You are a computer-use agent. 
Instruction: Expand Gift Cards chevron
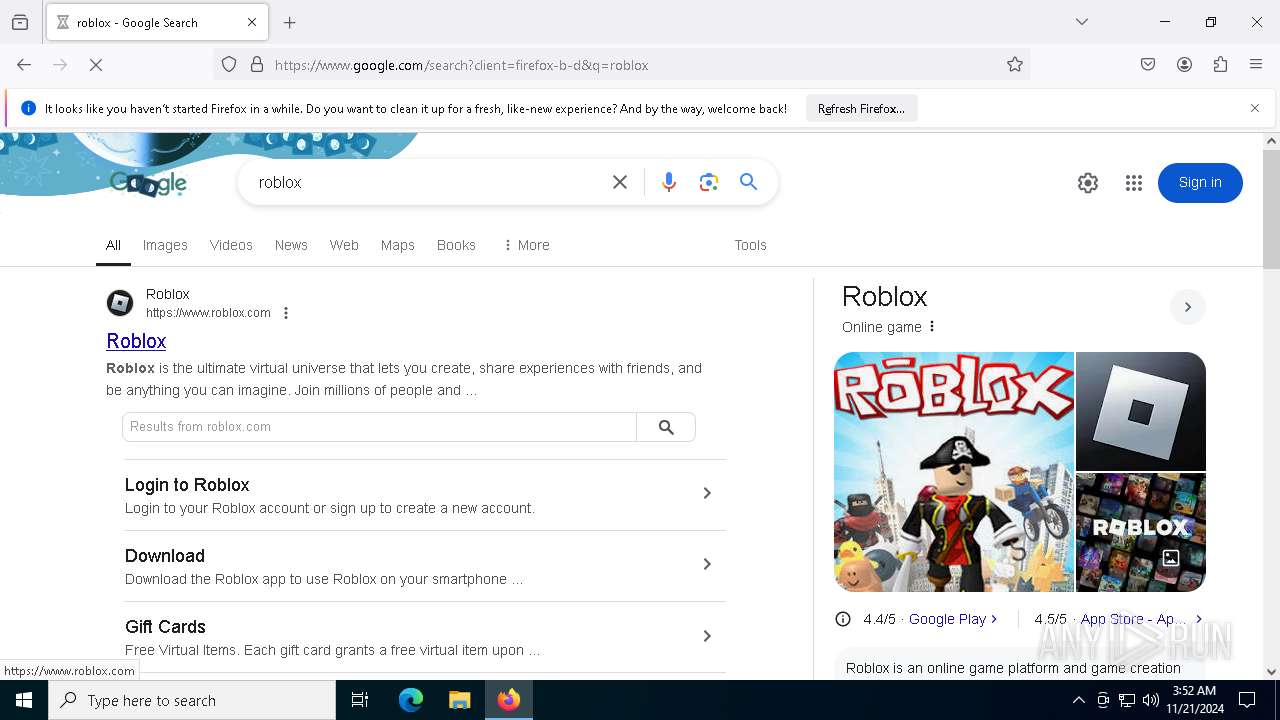706,636
